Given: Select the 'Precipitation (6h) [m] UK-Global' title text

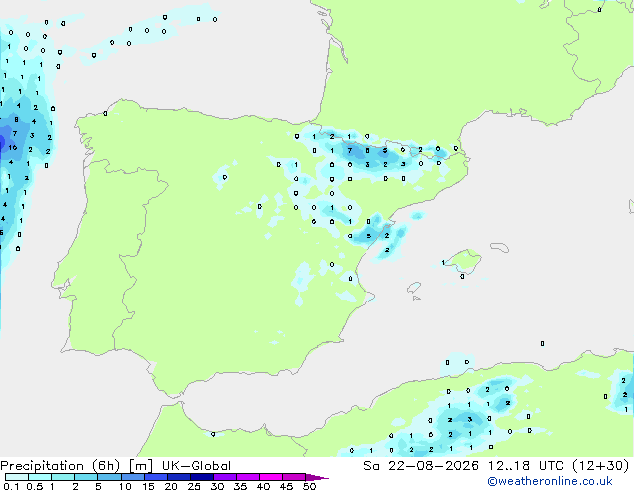Looking at the screenshot, I should point(116,466).
